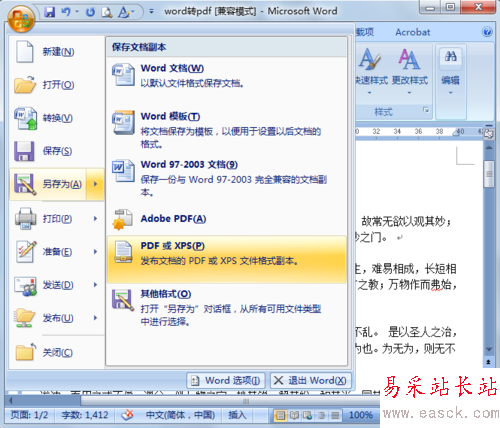Toggle the ruler view icon above scrollbar
The image size is (500, 428).
[x=489, y=134]
